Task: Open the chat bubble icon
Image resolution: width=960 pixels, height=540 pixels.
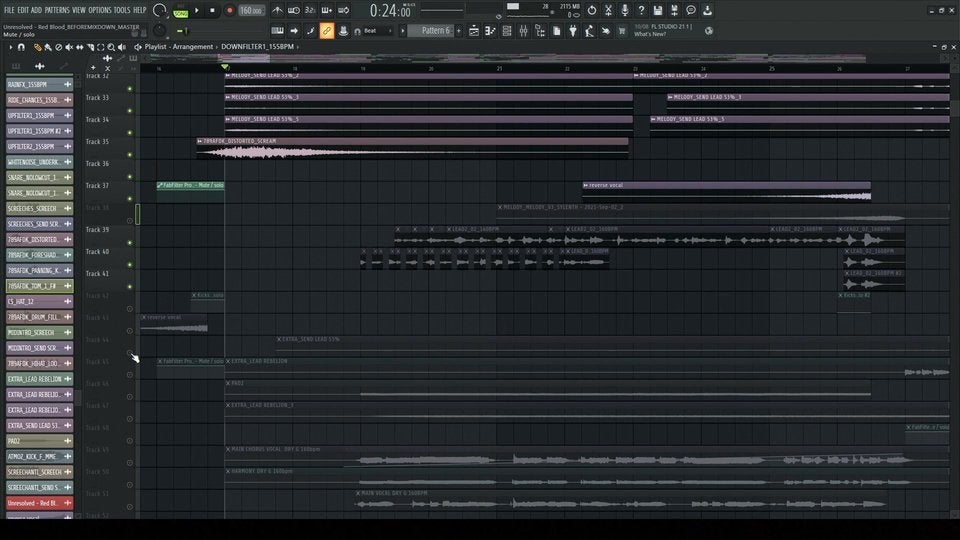Action: 691,10
